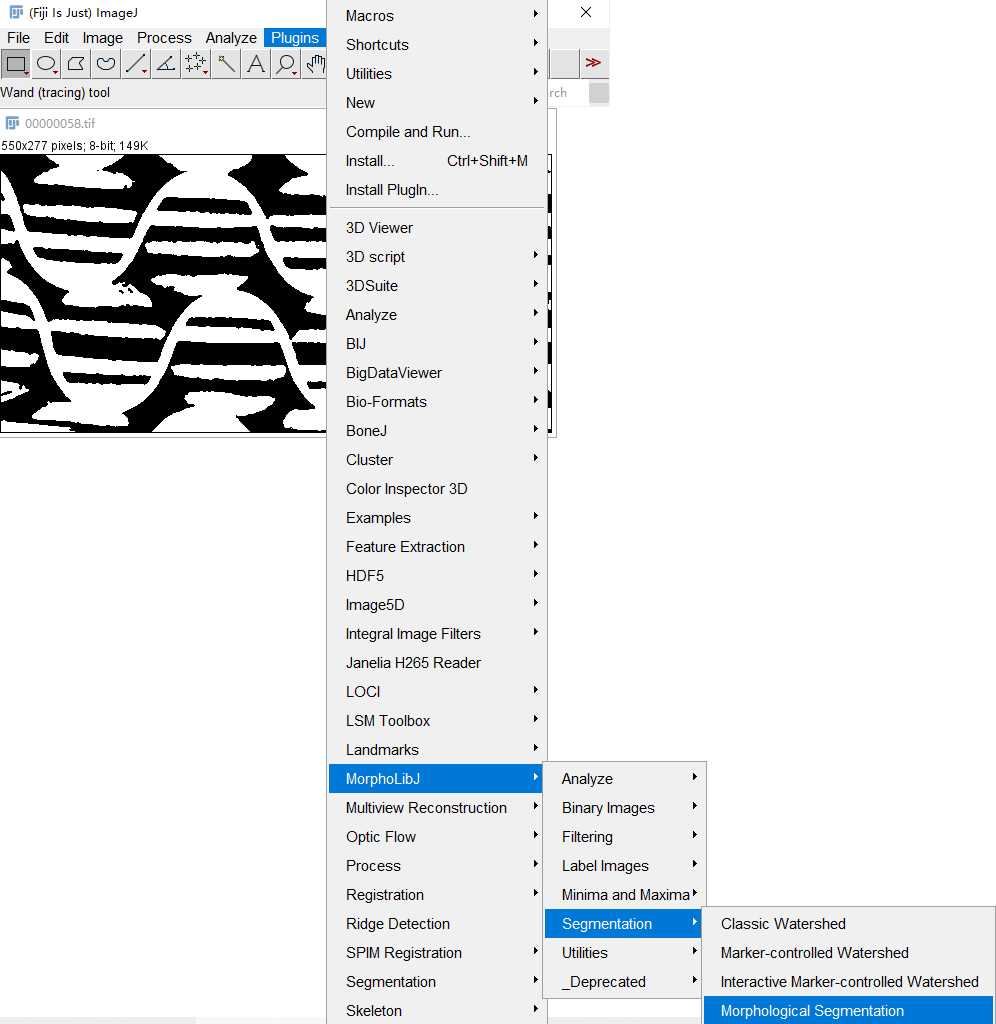The height and width of the screenshot is (1024, 996).
Task: Open the _Deprecated submenu
Action: pos(624,982)
